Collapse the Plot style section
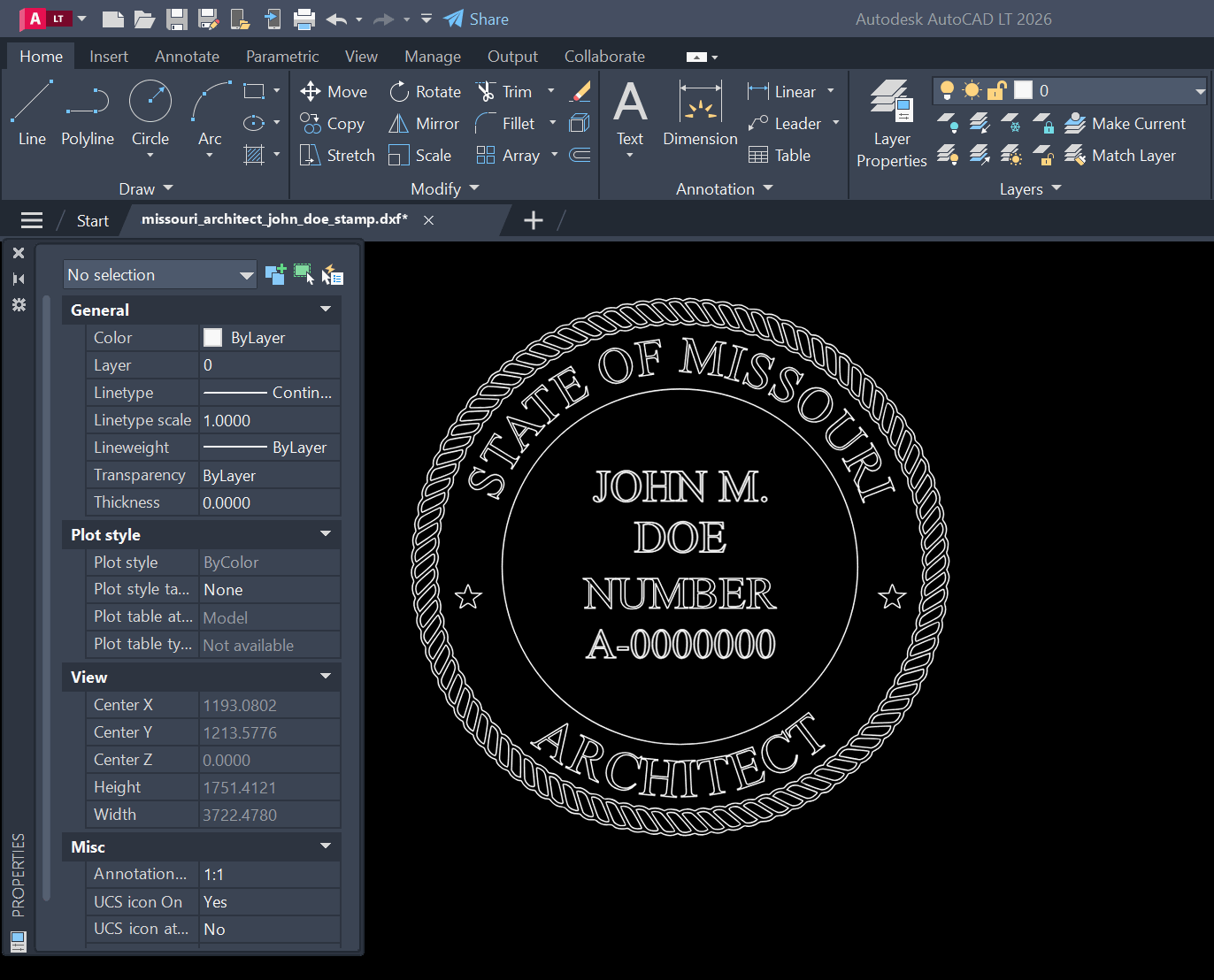1214x980 pixels. (326, 533)
